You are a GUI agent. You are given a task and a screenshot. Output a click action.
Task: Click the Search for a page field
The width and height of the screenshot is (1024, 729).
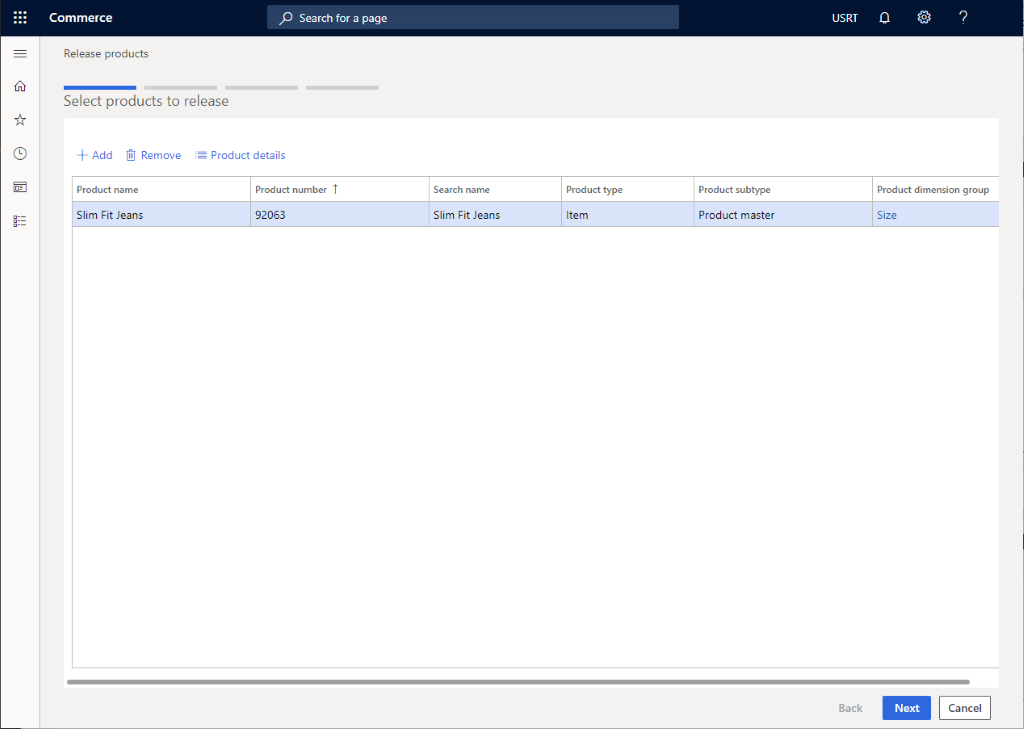(x=472, y=17)
